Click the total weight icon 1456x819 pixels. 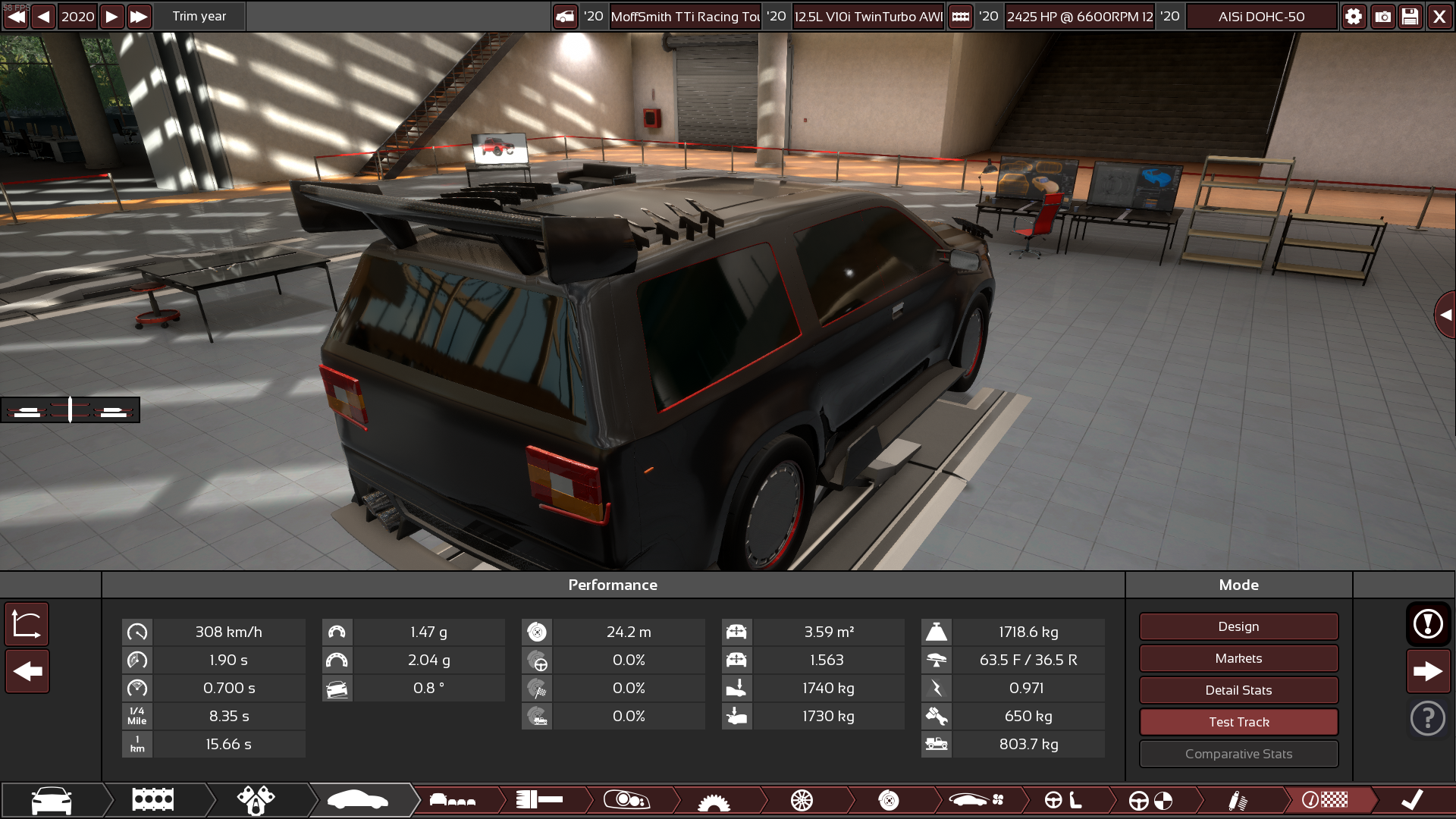tap(937, 632)
